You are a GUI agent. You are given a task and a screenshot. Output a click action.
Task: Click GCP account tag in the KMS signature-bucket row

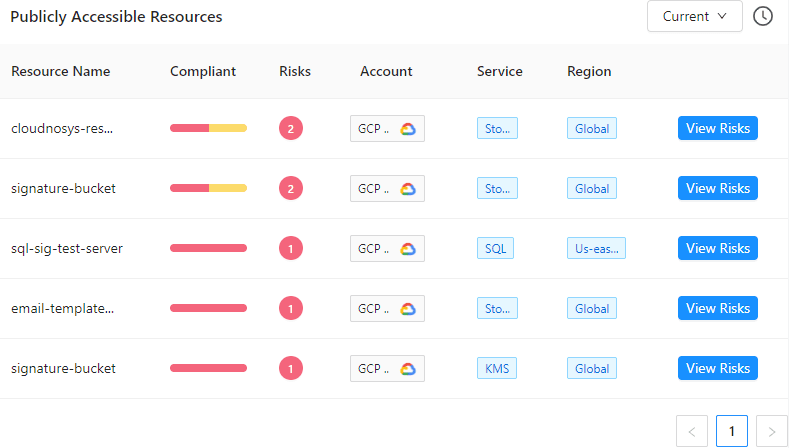tap(387, 368)
